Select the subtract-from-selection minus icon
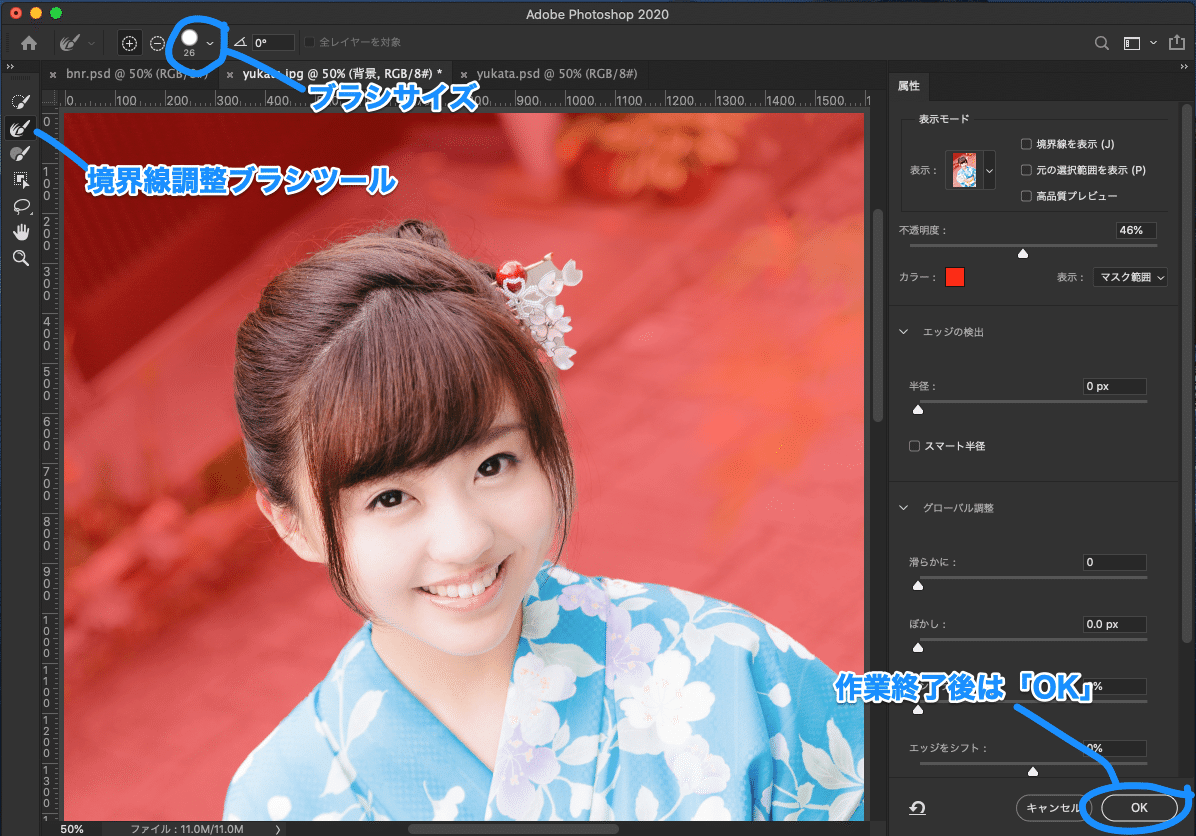The width and height of the screenshot is (1196, 836). click(x=157, y=43)
